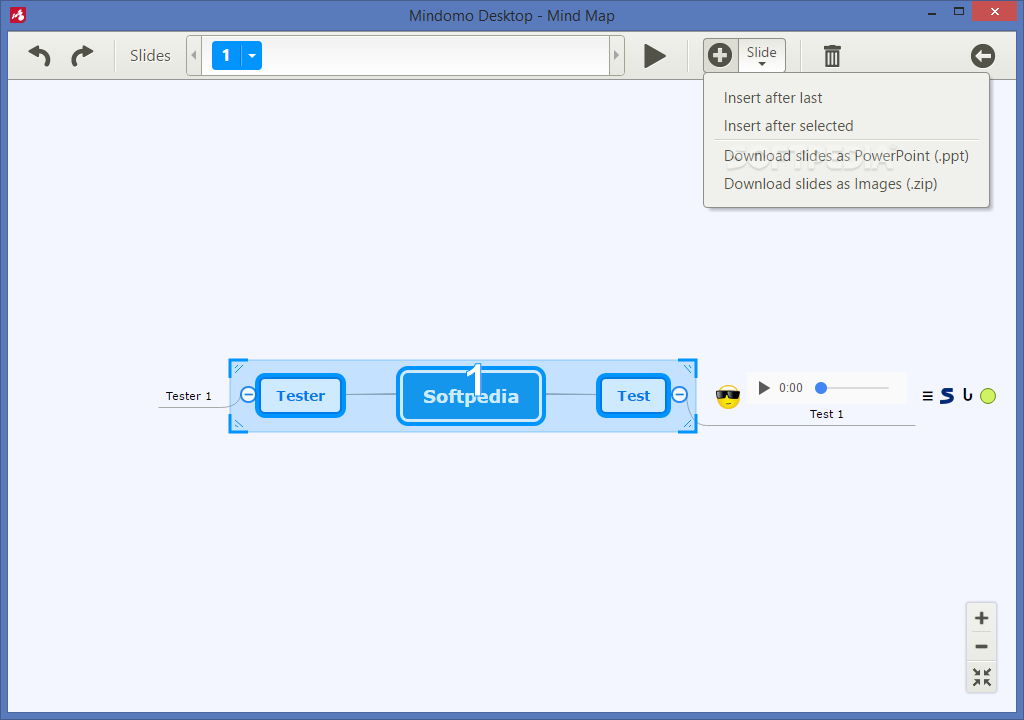Open the Slide dropdown button
Screen dimensions: 1024x720
(761, 56)
